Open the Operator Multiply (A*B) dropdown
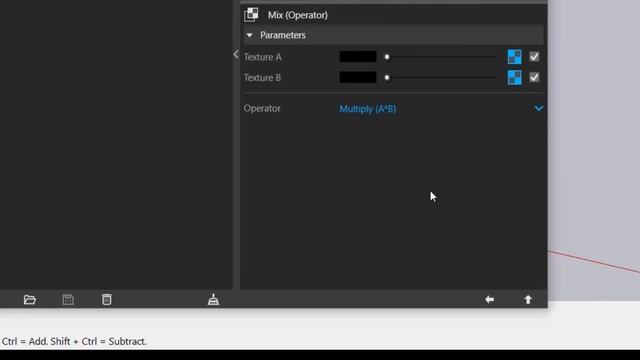 pyautogui.click(x=441, y=109)
